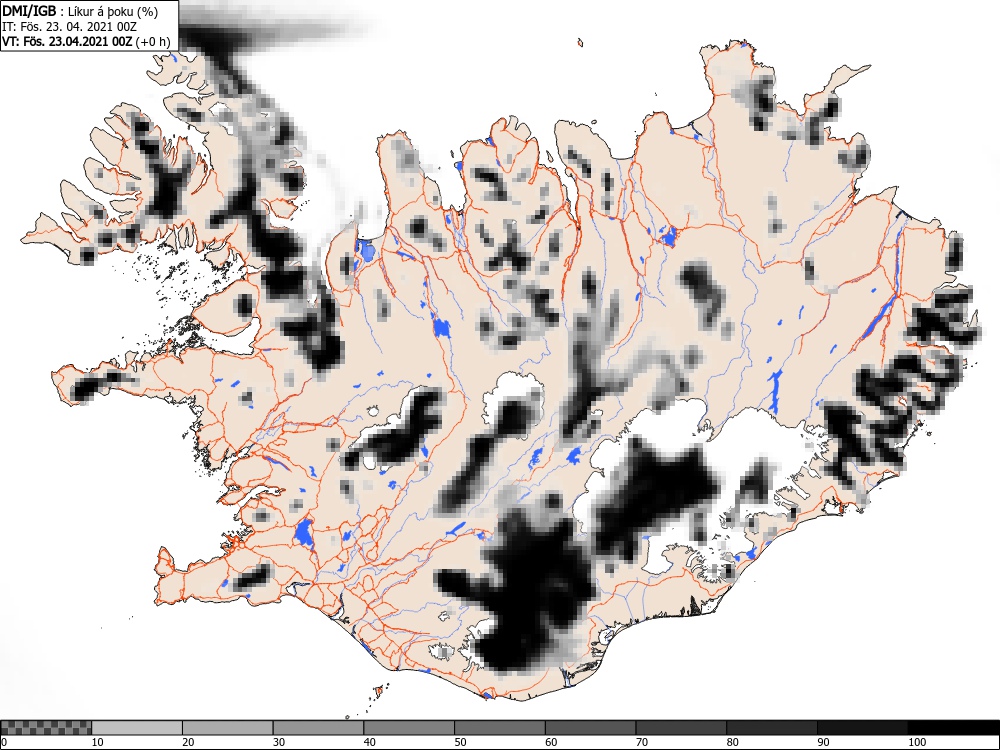Viewport: 1000px width, 750px height.
Task: Click legend label '0'
Action: pos(4,742)
